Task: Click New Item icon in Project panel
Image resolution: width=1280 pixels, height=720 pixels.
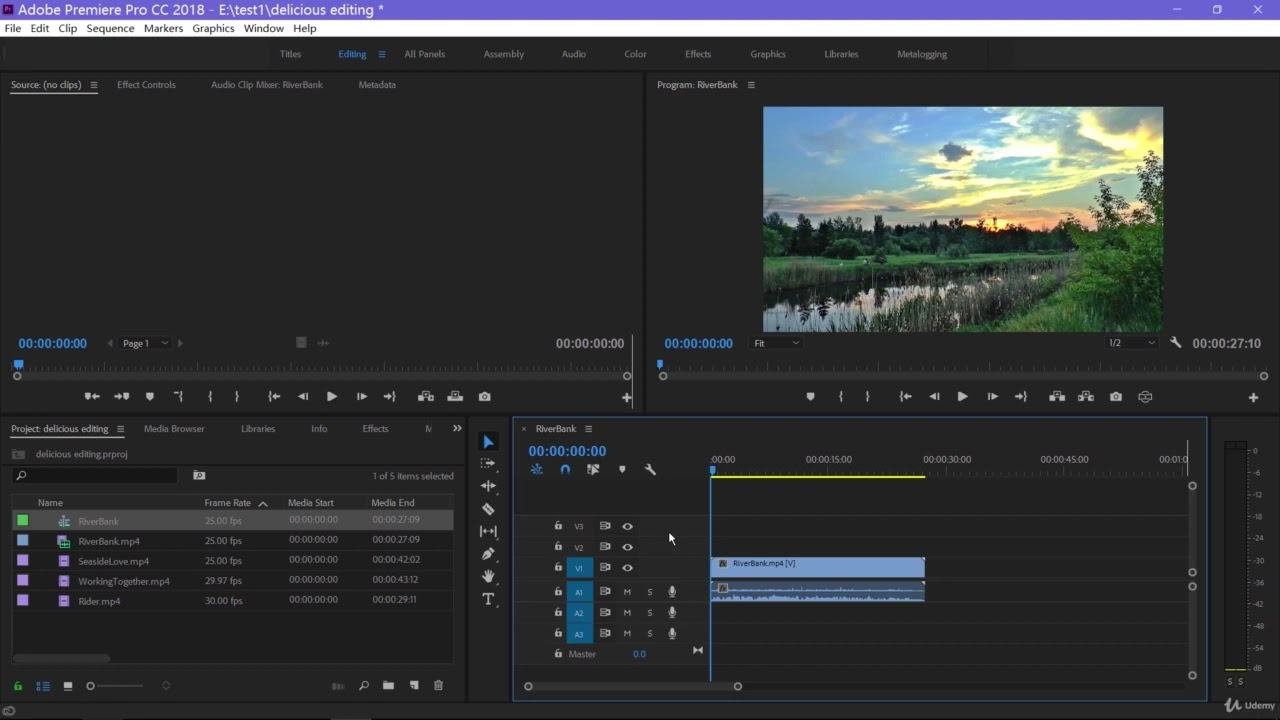Action: point(414,686)
